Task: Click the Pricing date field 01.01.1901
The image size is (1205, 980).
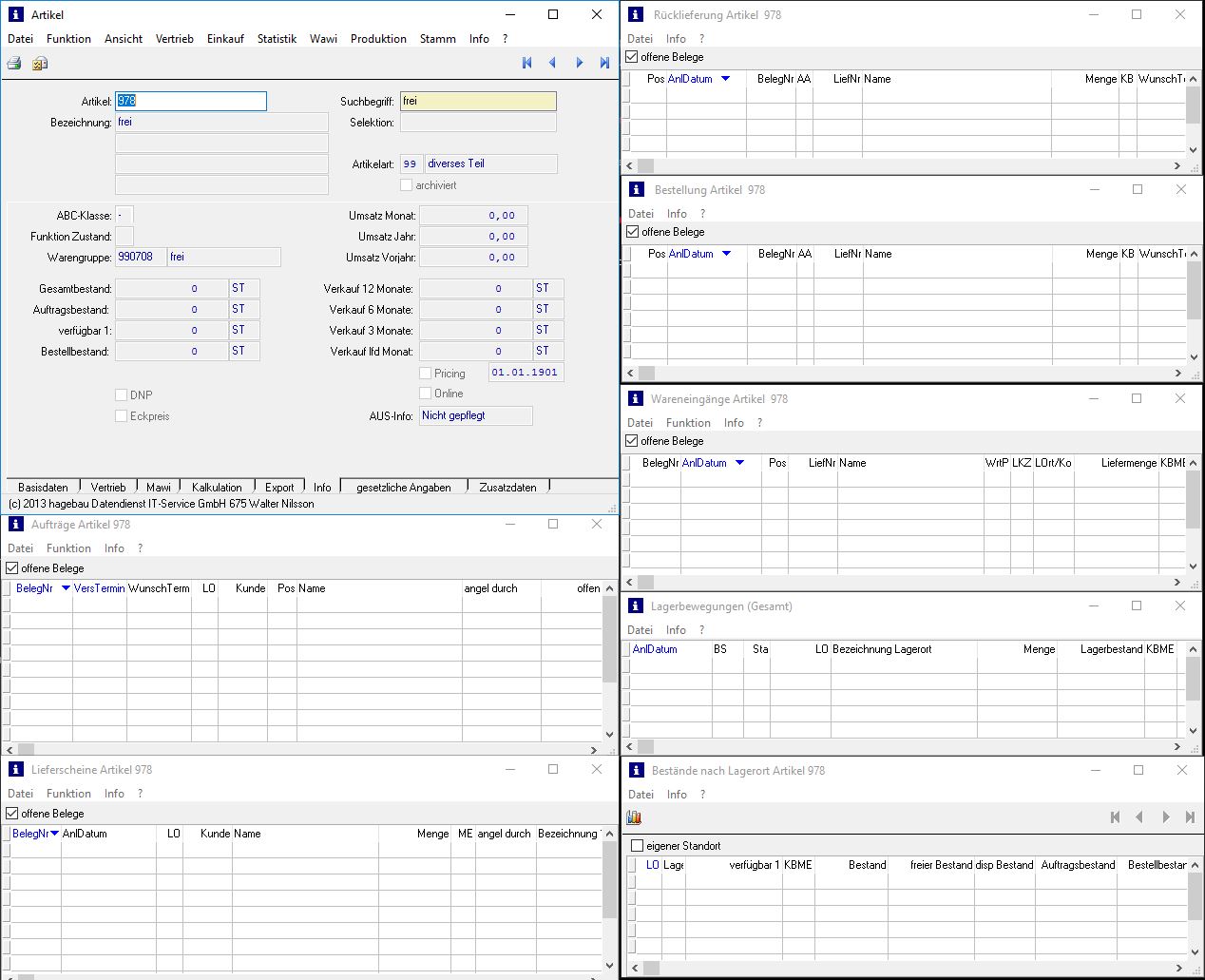Action: [x=526, y=373]
